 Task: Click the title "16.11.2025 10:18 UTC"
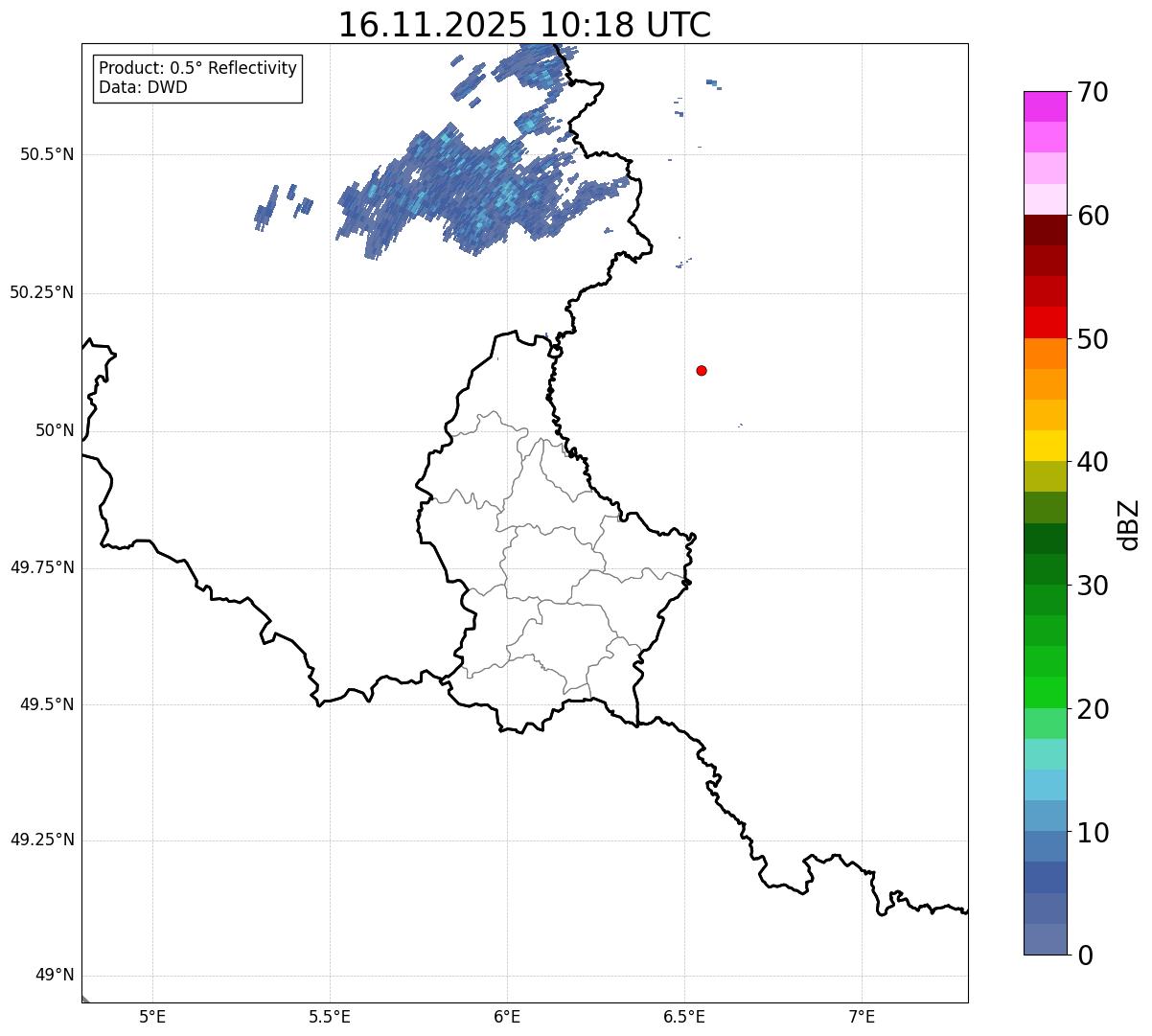pyautogui.click(x=524, y=25)
